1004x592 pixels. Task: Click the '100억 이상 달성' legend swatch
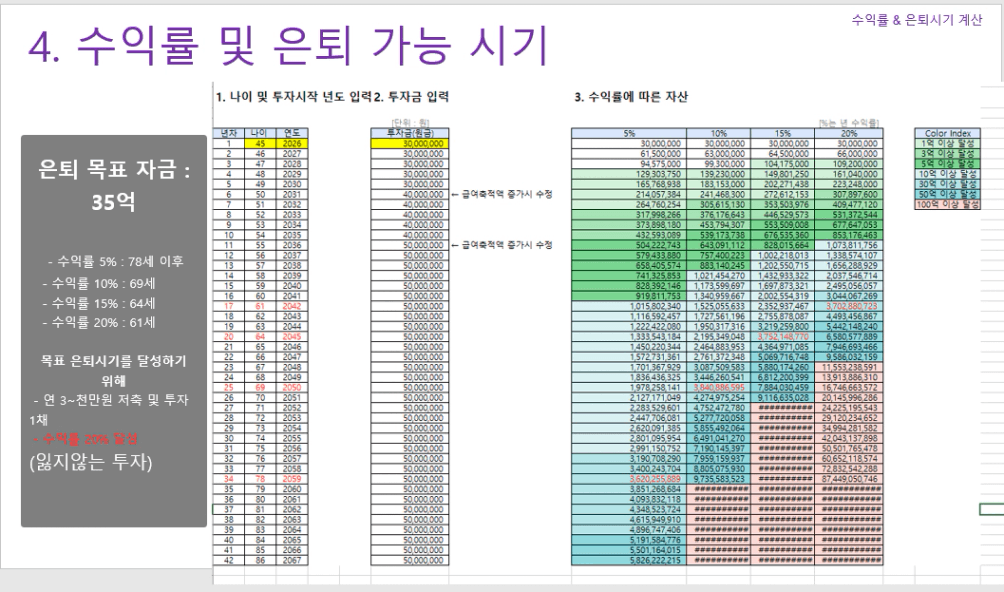(x=948, y=204)
